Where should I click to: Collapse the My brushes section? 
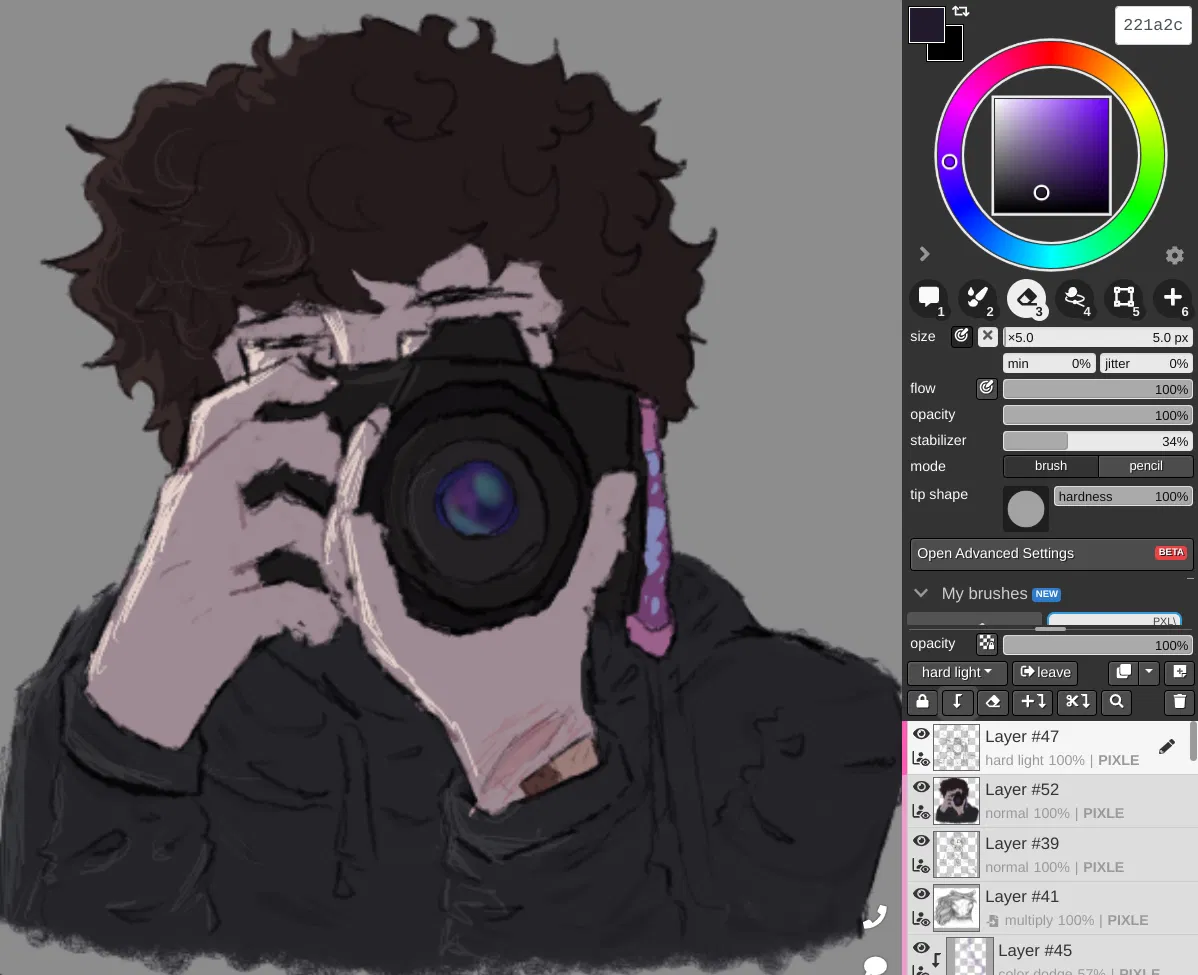tap(921, 593)
